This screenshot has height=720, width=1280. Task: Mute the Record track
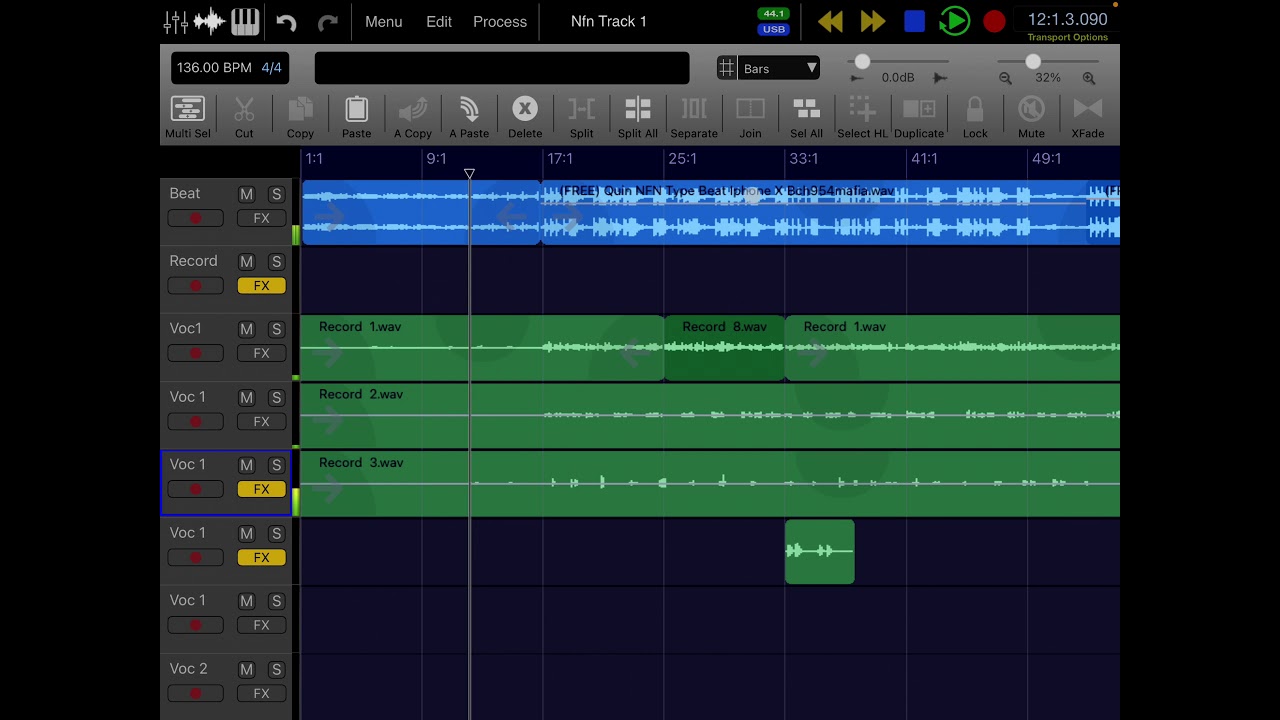click(x=246, y=262)
